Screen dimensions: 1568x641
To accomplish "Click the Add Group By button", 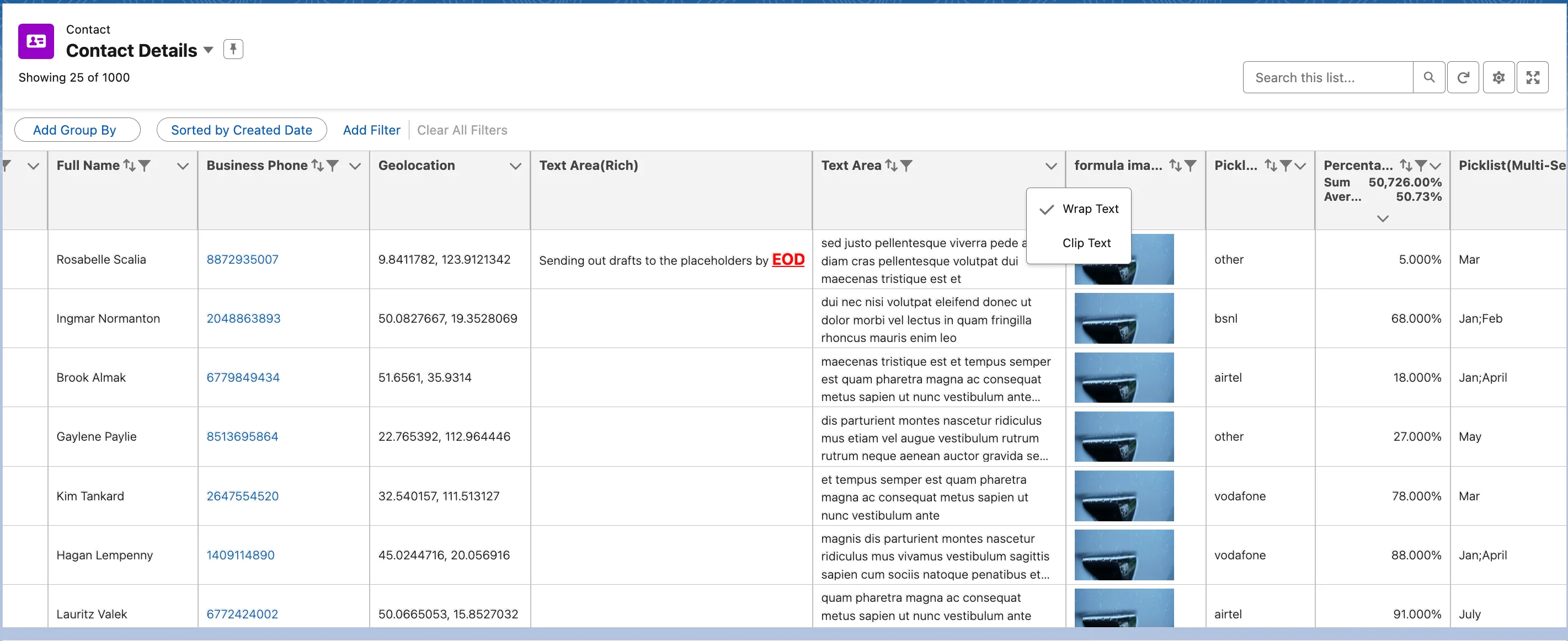I will coord(77,129).
